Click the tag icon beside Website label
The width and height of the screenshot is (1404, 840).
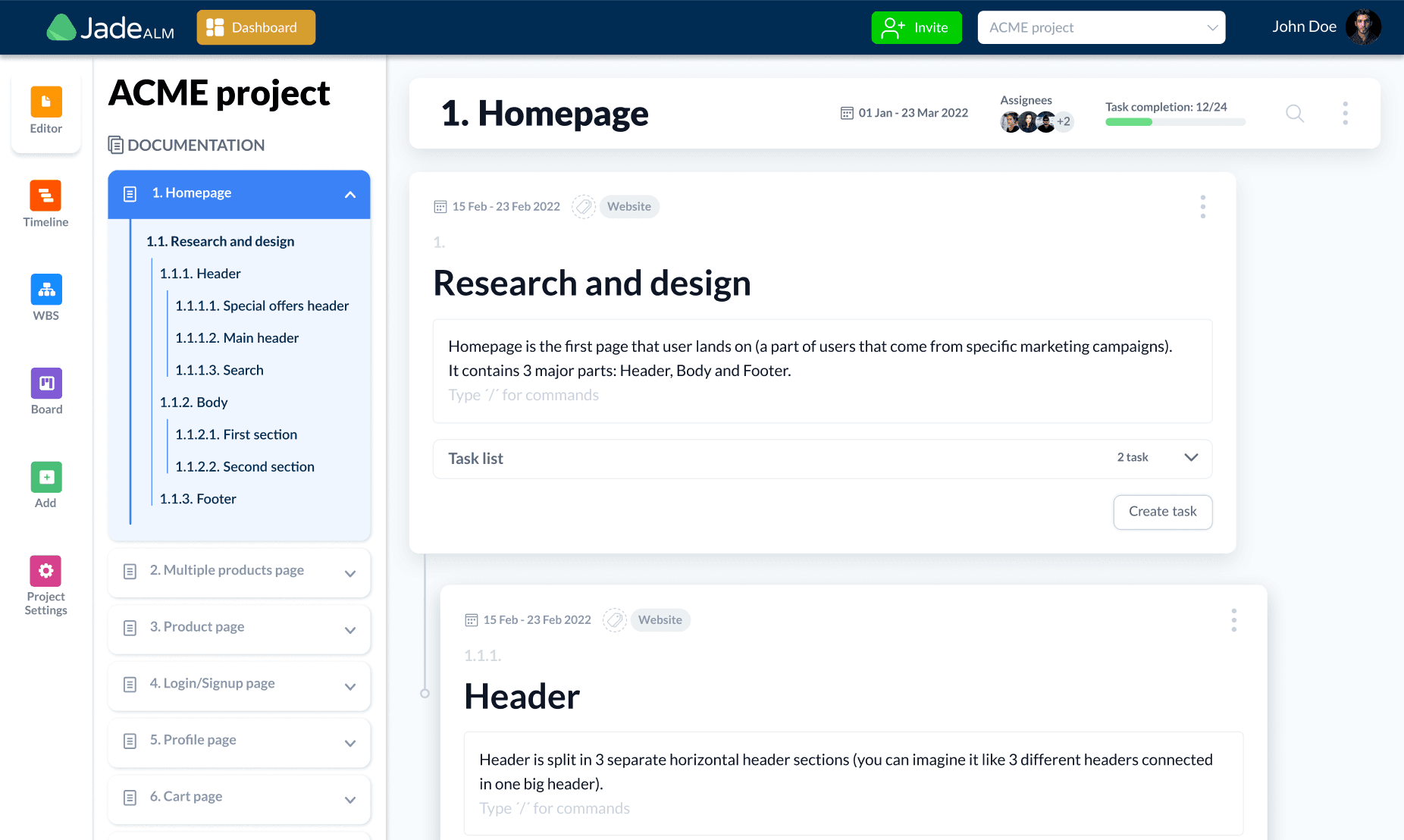[x=584, y=207]
